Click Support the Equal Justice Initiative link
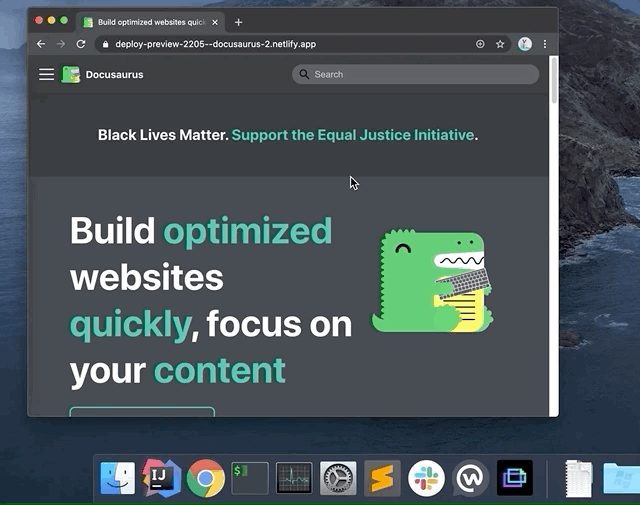 [352, 135]
